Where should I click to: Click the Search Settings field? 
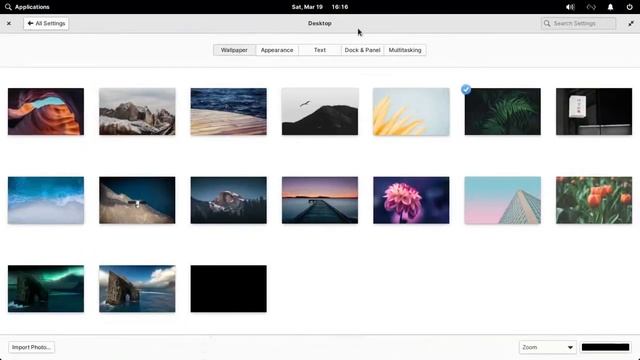click(x=578, y=23)
